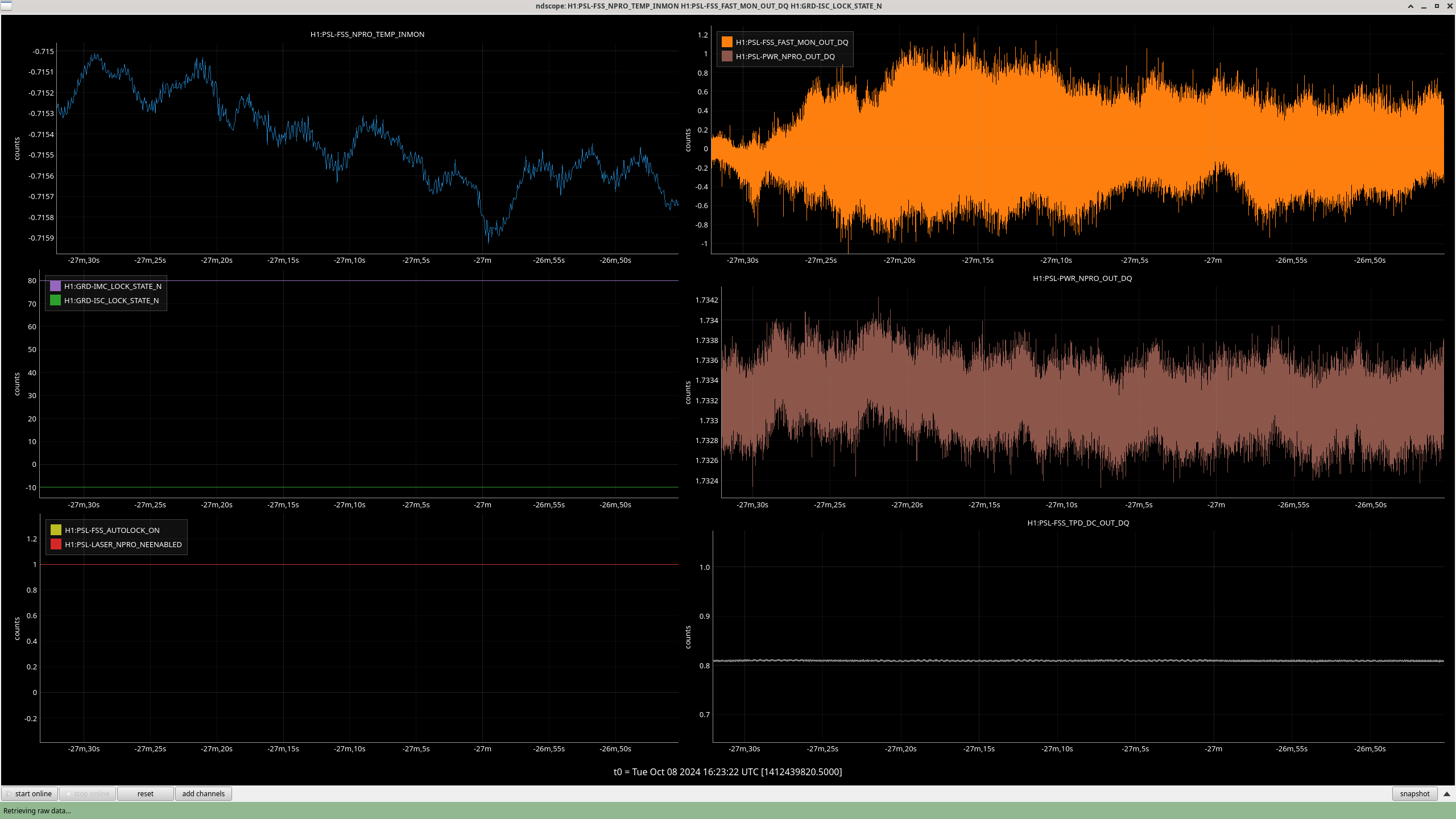This screenshot has height=819, width=1456.
Task: Click the green ISC_LOCK_STATE line at -10
Action: (359, 487)
